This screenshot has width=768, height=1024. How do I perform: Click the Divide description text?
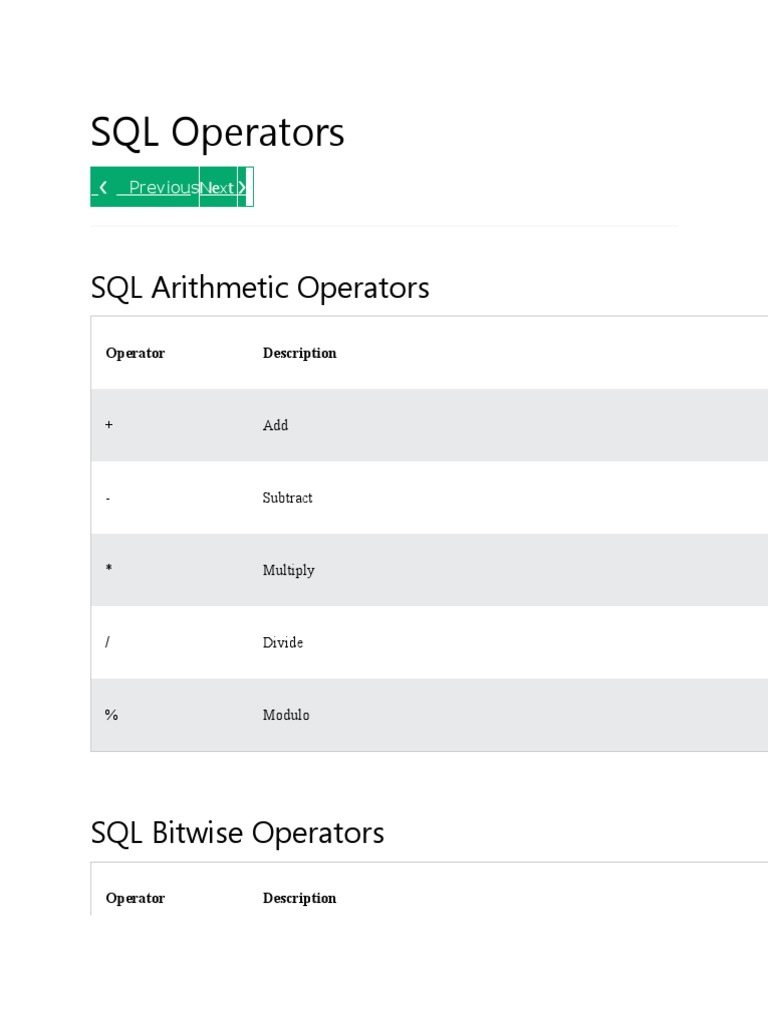(x=282, y=642)
